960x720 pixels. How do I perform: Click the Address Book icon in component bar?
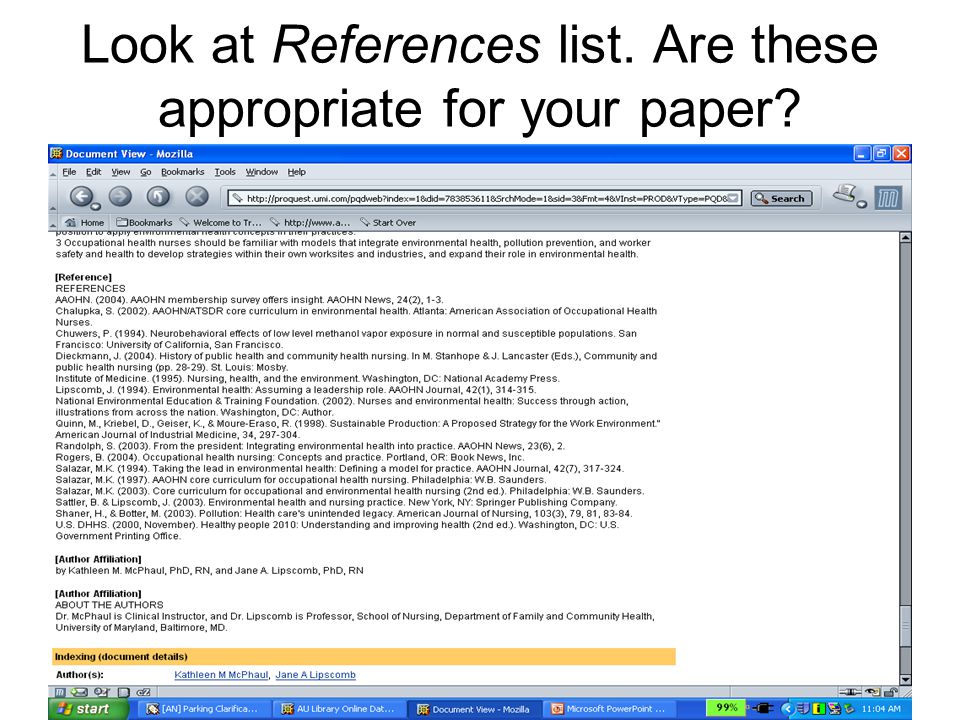[x=124, y=692]
